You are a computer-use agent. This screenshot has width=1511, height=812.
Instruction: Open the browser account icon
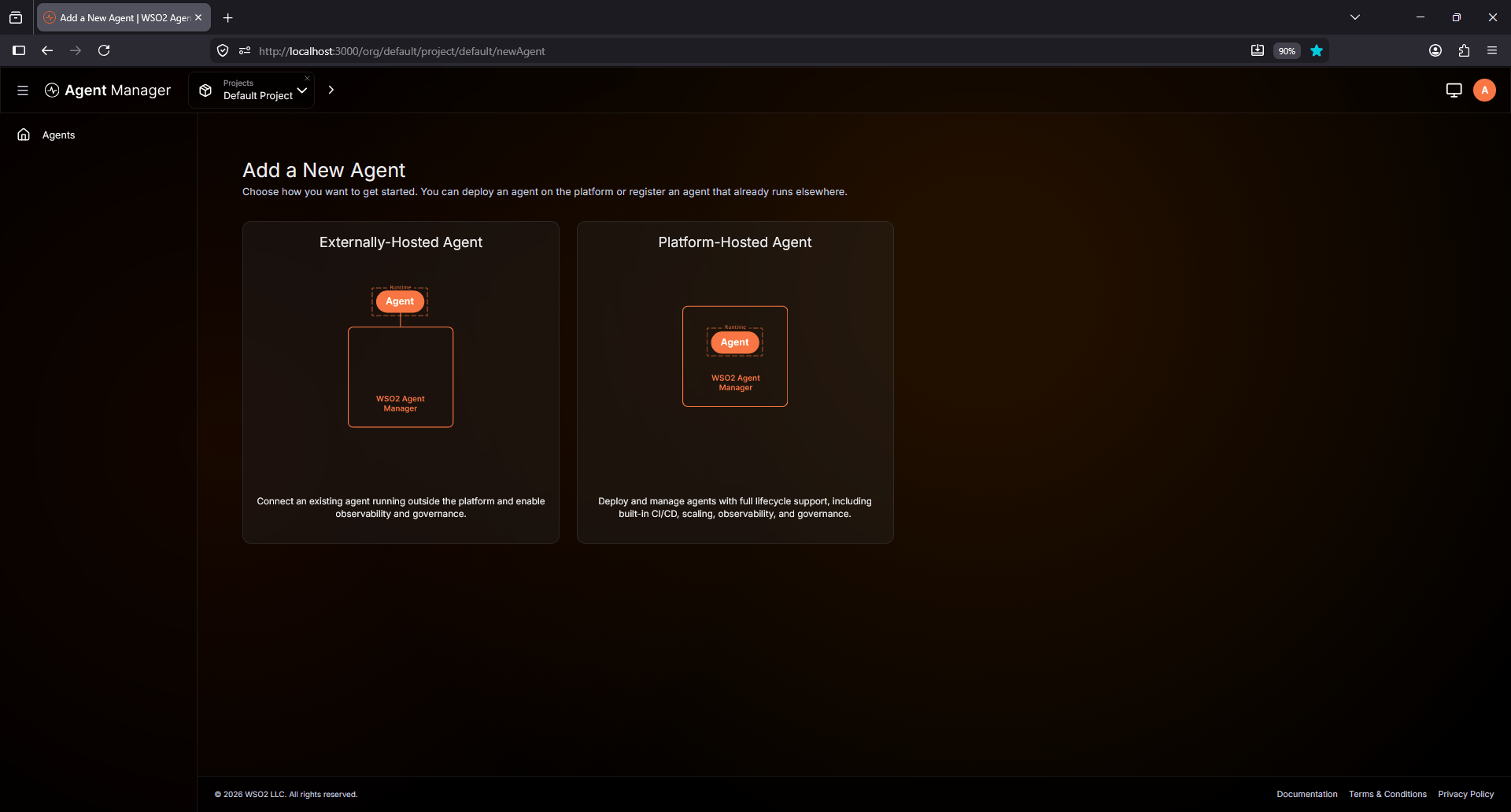pyautogui.click(x=1435, y=50)
